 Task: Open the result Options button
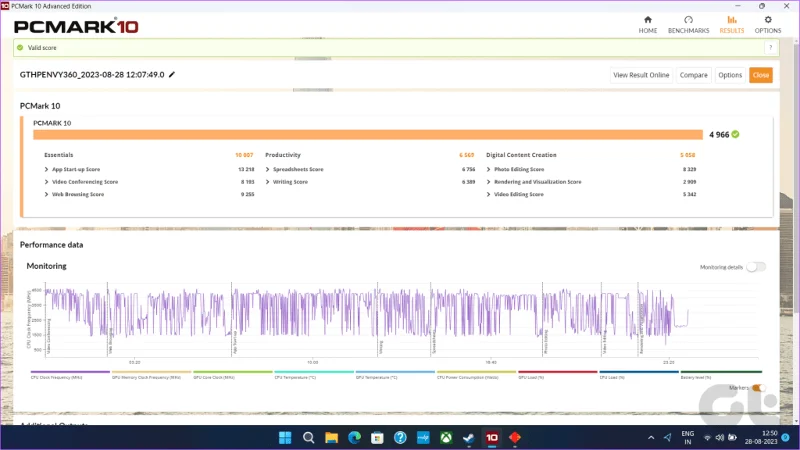730,75
